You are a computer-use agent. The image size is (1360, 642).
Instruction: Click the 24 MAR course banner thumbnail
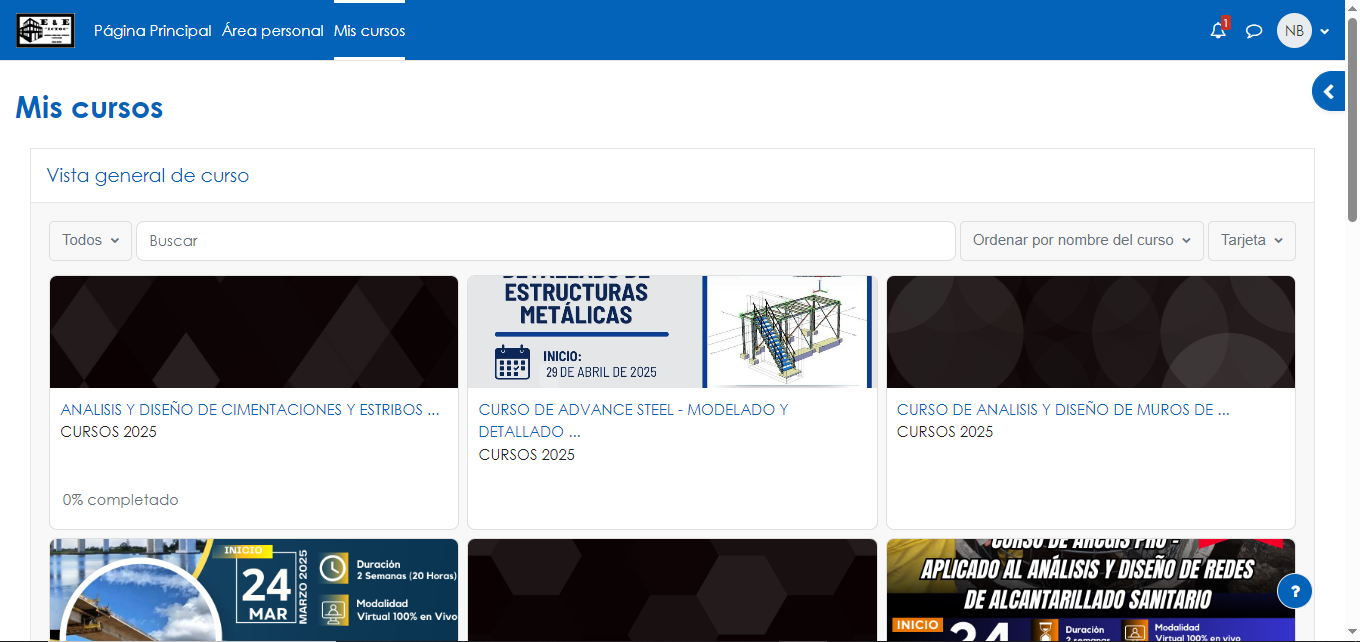(254, 590)
